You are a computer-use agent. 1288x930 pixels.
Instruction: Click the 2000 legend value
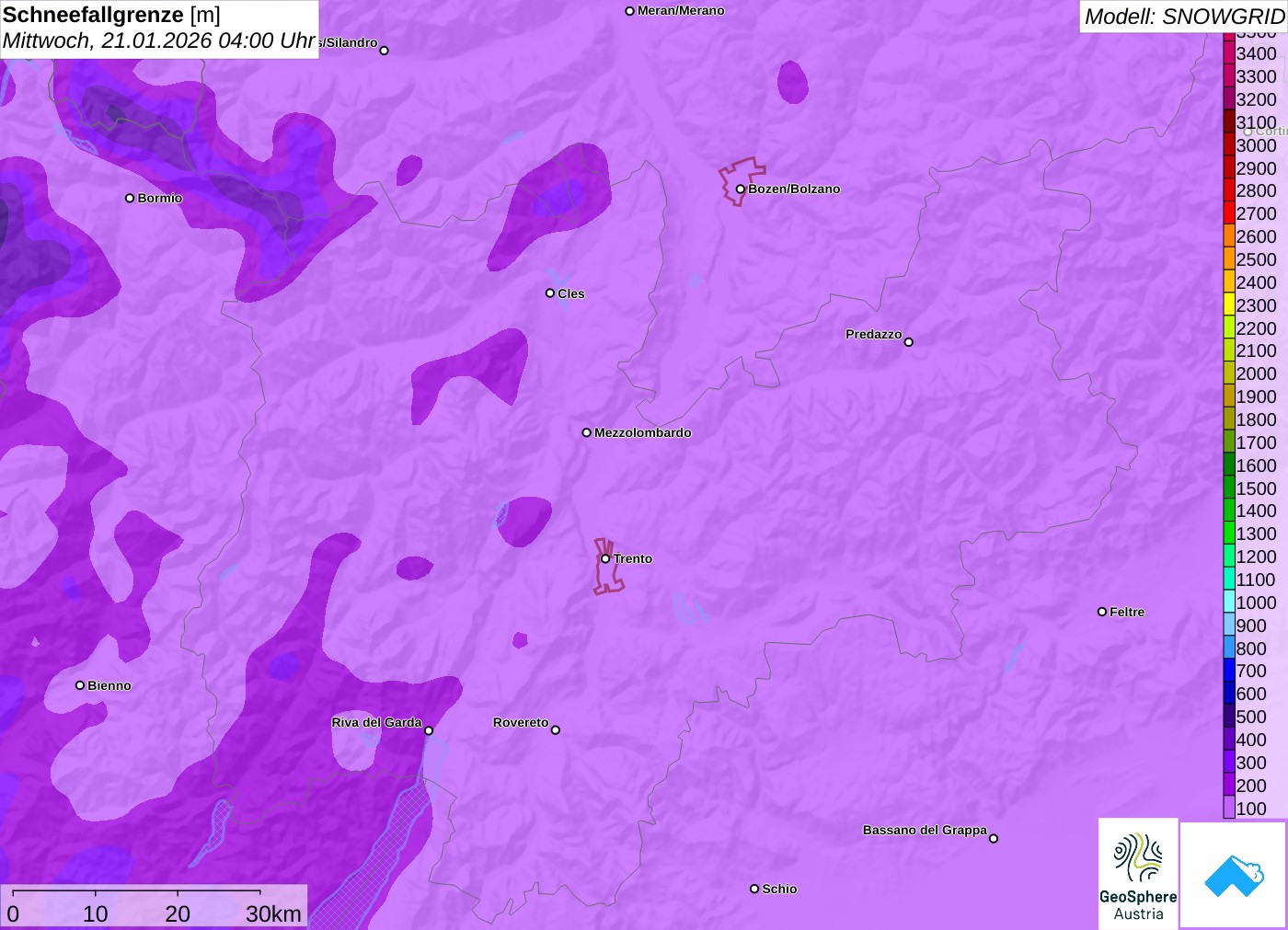point(1256,373)
